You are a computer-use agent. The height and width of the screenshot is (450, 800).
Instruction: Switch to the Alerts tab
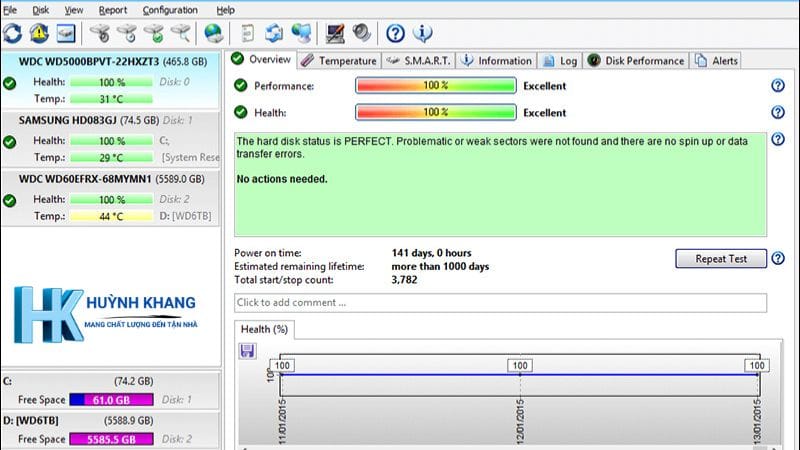pos(716,61)
